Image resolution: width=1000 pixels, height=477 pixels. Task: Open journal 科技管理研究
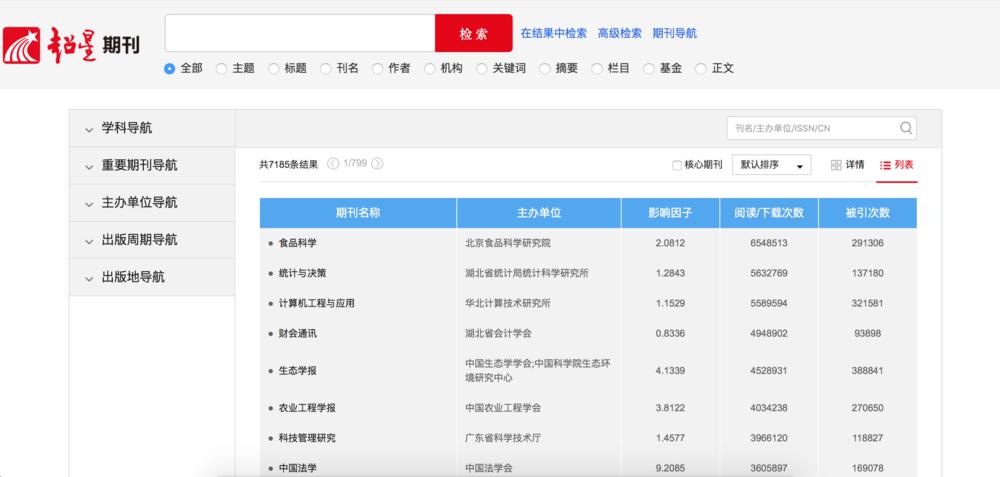coord(307,438)
